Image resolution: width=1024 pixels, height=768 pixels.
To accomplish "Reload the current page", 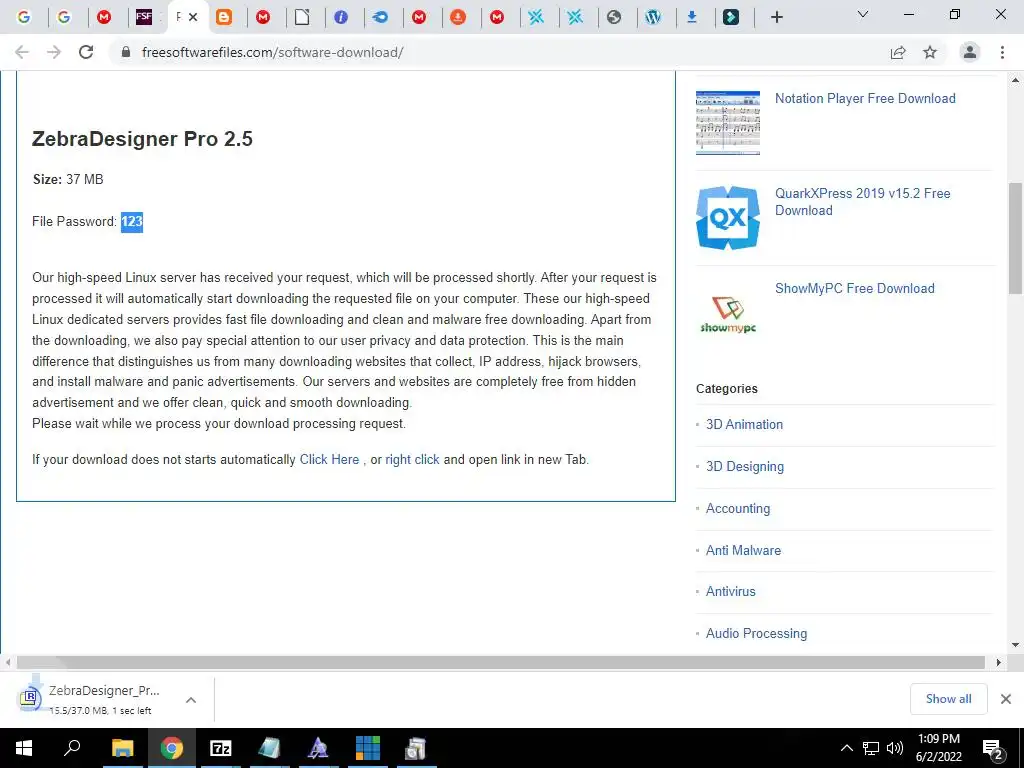I will (86, 52).
